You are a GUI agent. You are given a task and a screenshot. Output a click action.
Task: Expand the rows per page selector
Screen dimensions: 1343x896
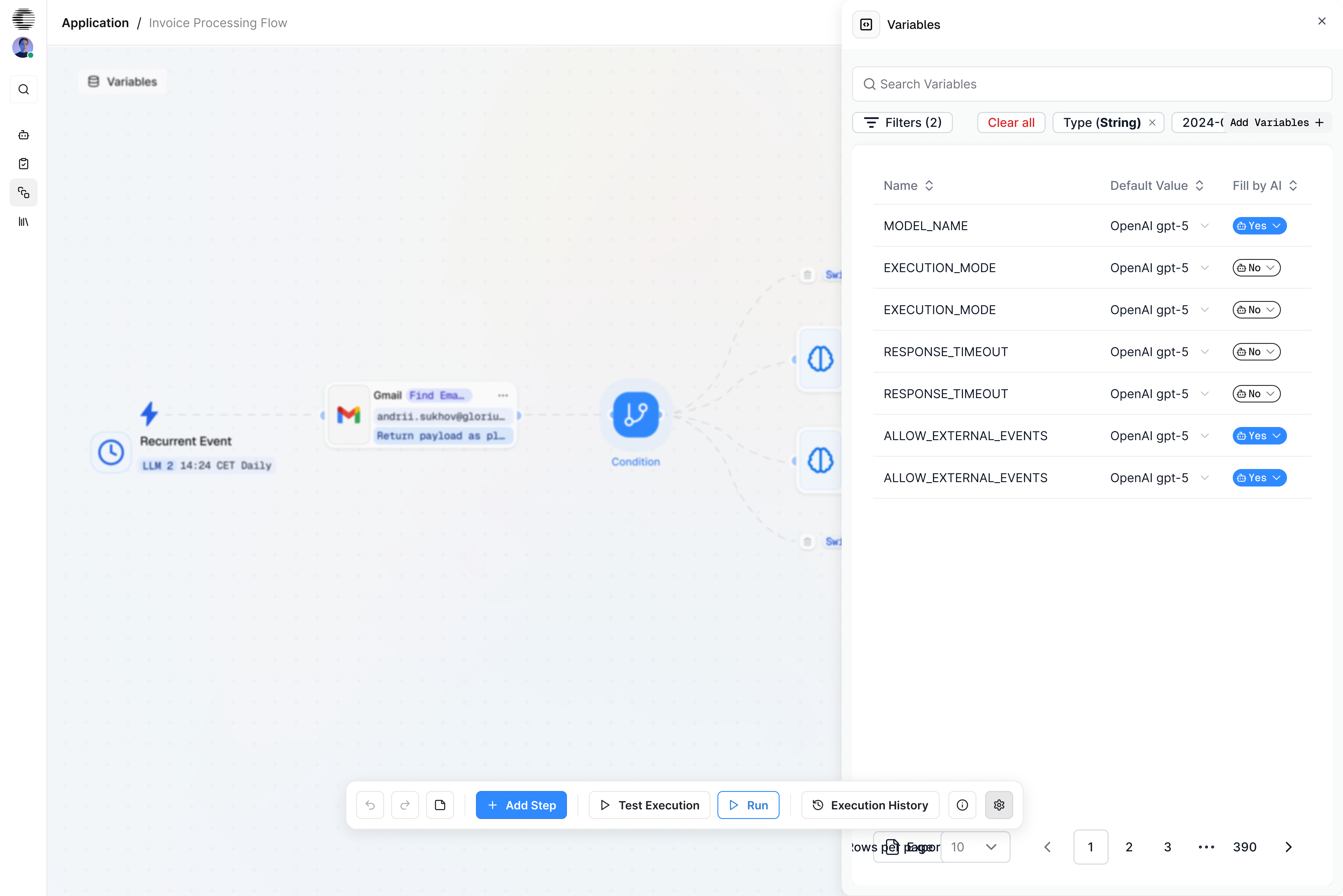pyautogui.click(x=976, y=847)
